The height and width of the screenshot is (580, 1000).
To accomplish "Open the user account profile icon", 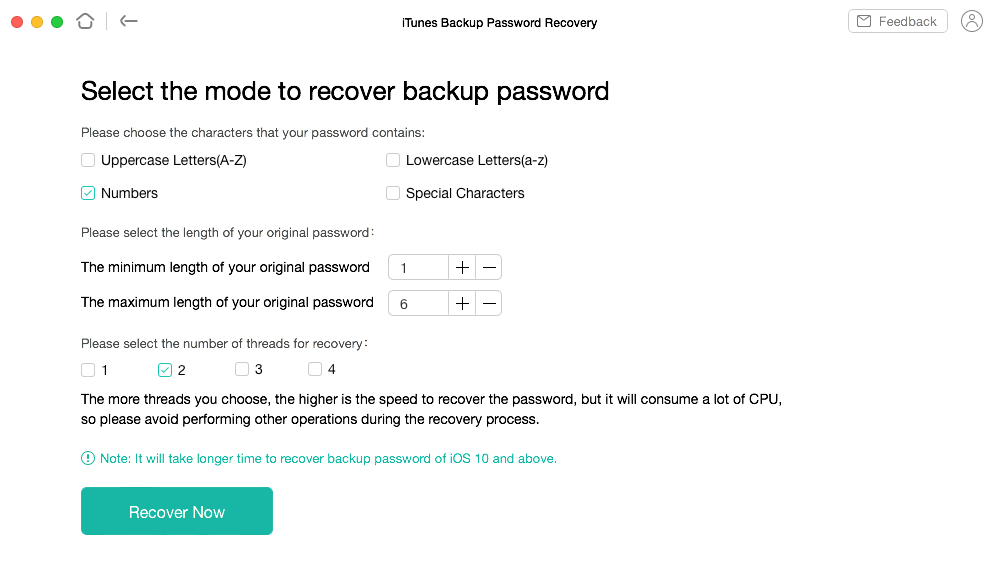I will (971, 21).
